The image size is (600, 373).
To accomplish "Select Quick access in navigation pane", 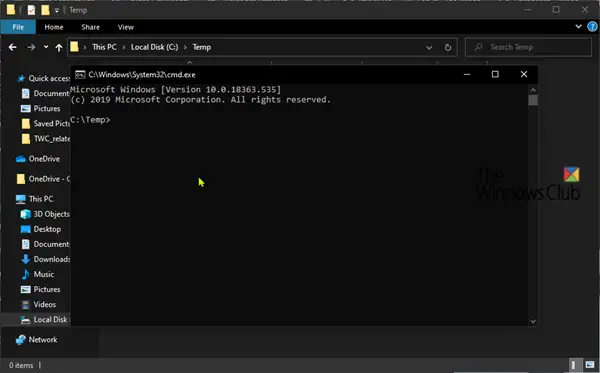I will [44, 78].
